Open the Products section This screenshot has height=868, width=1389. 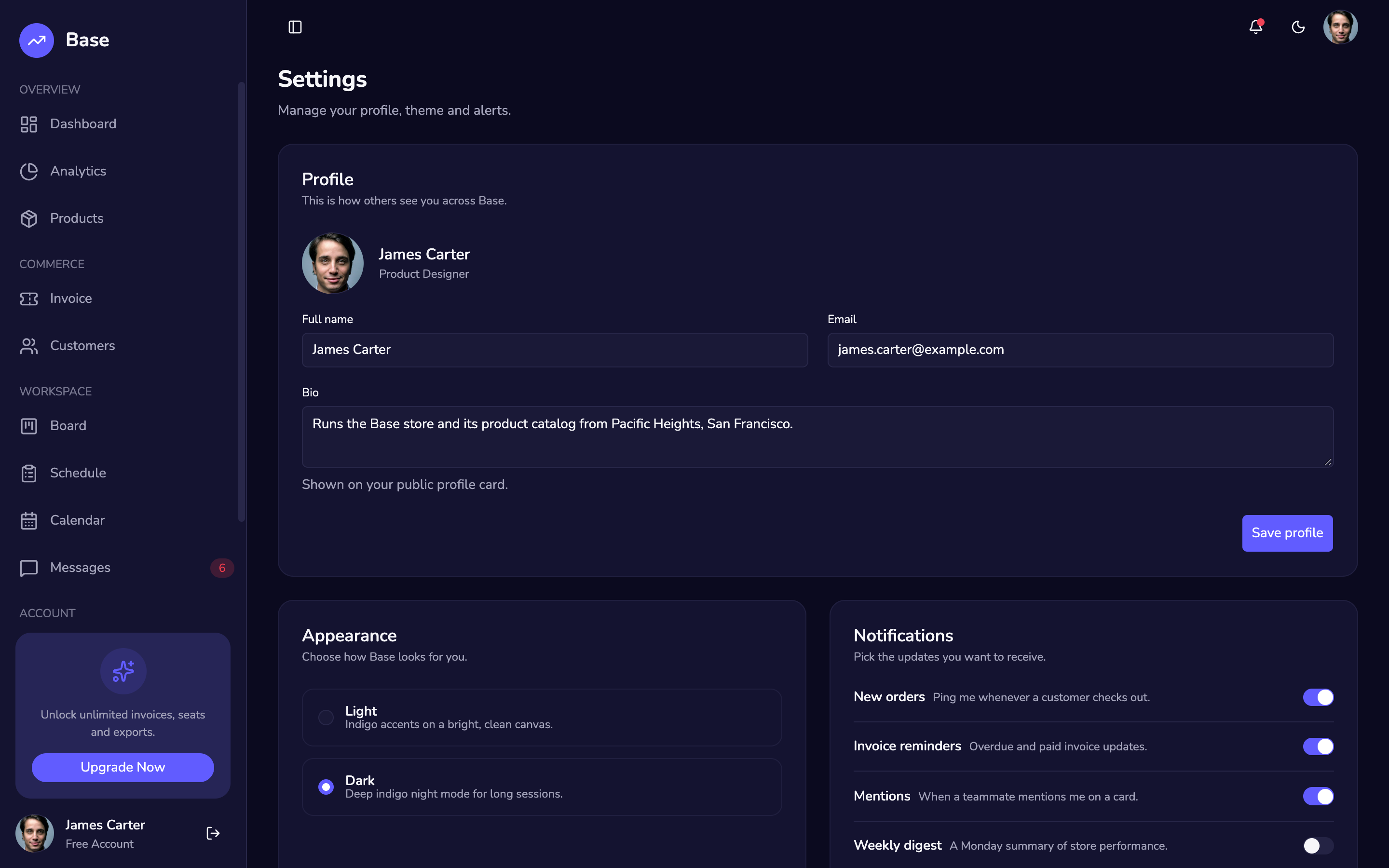pos(123,219)
